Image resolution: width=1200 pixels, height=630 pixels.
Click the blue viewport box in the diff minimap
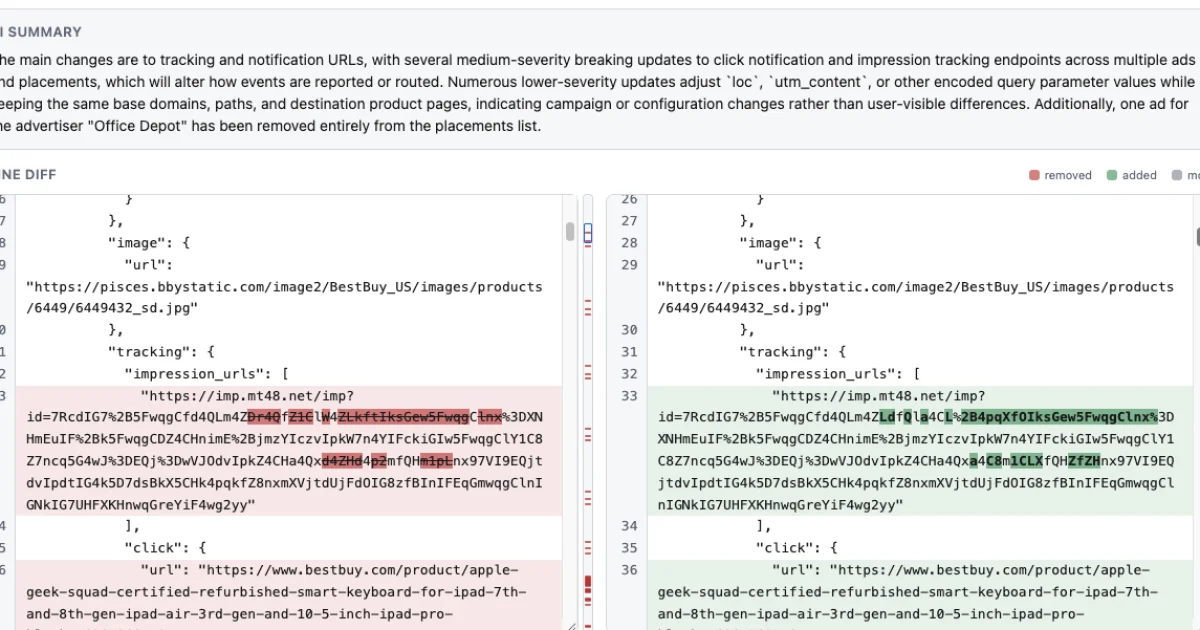click(x=588, y=233)
